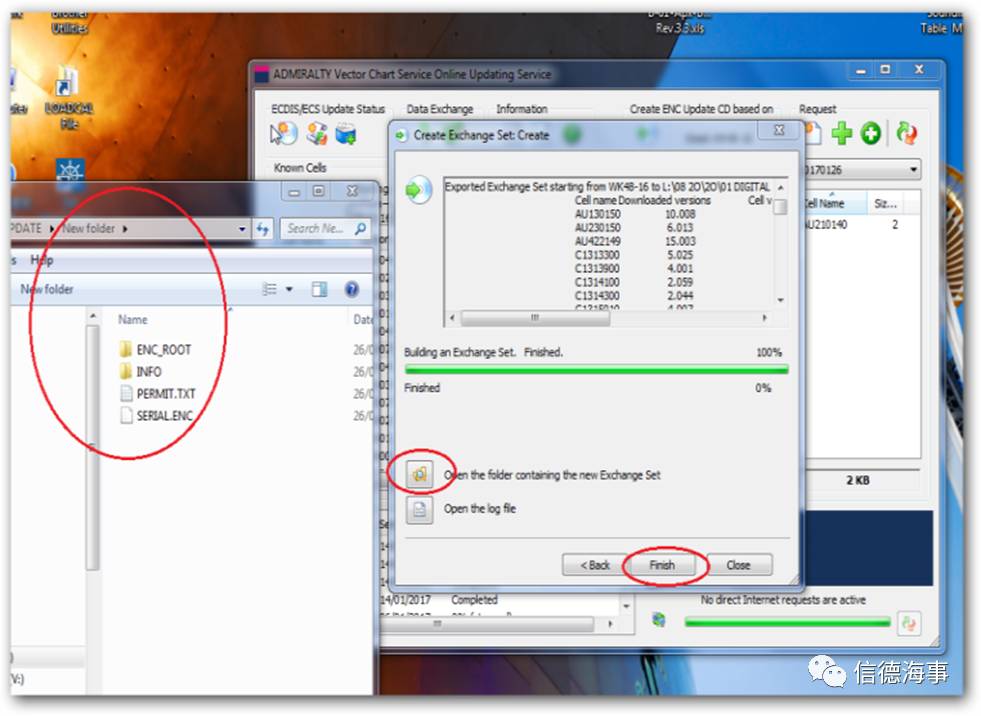Viewport: 981px width, 716px height.
Task: Click the horizontal scrollbar thumb in exported cells list
Action: (x=535, y=318)
